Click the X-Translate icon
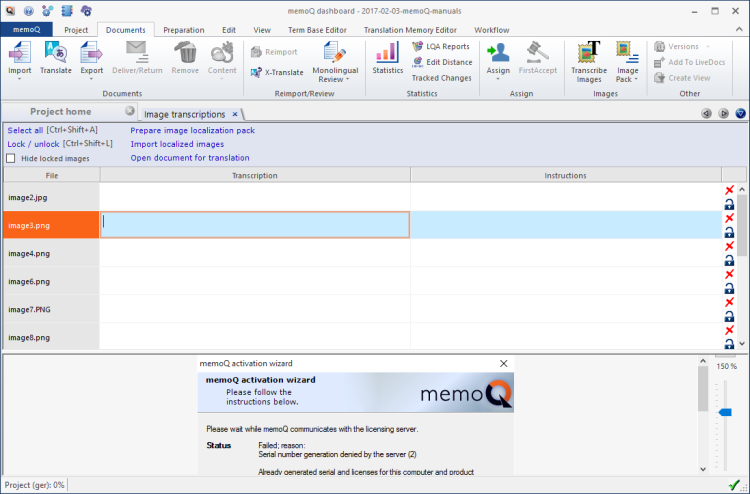Screen dimensions: 750x494 pyautogui.click(x=256, y=72)
